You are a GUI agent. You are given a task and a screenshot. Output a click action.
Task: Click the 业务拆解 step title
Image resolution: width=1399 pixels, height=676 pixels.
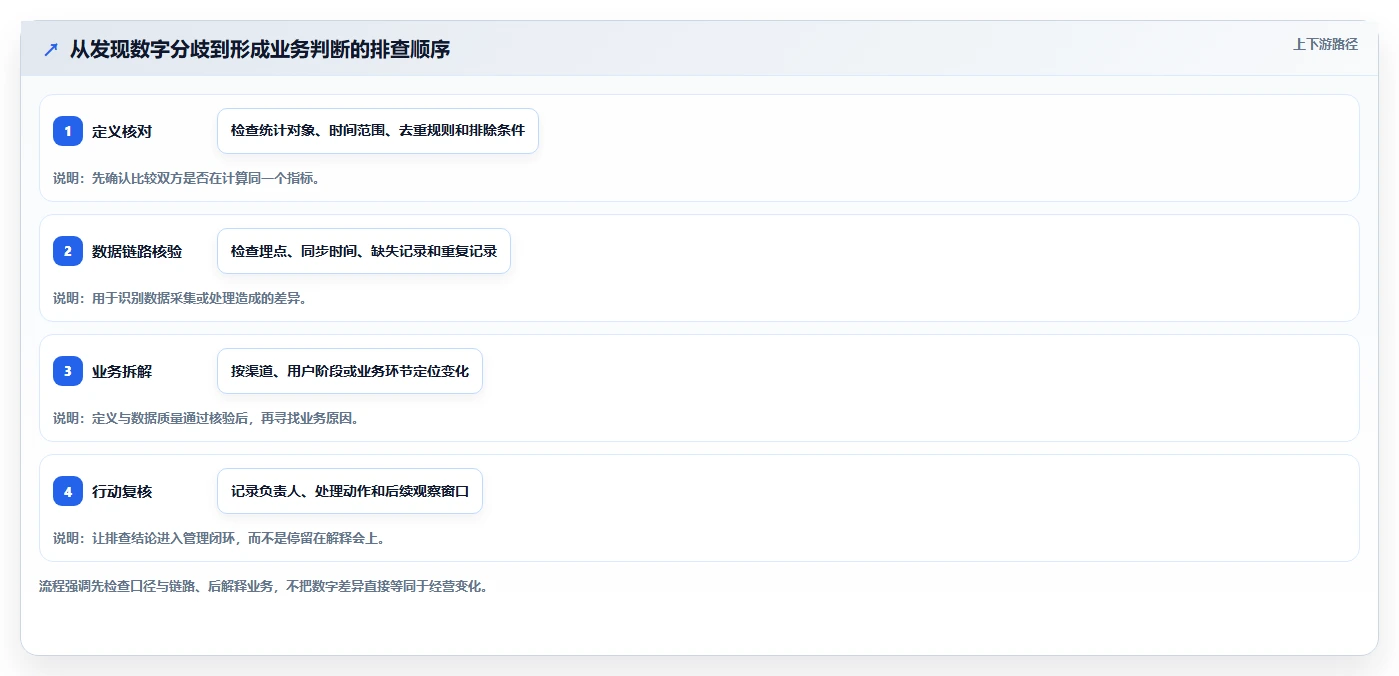[122, 371]
